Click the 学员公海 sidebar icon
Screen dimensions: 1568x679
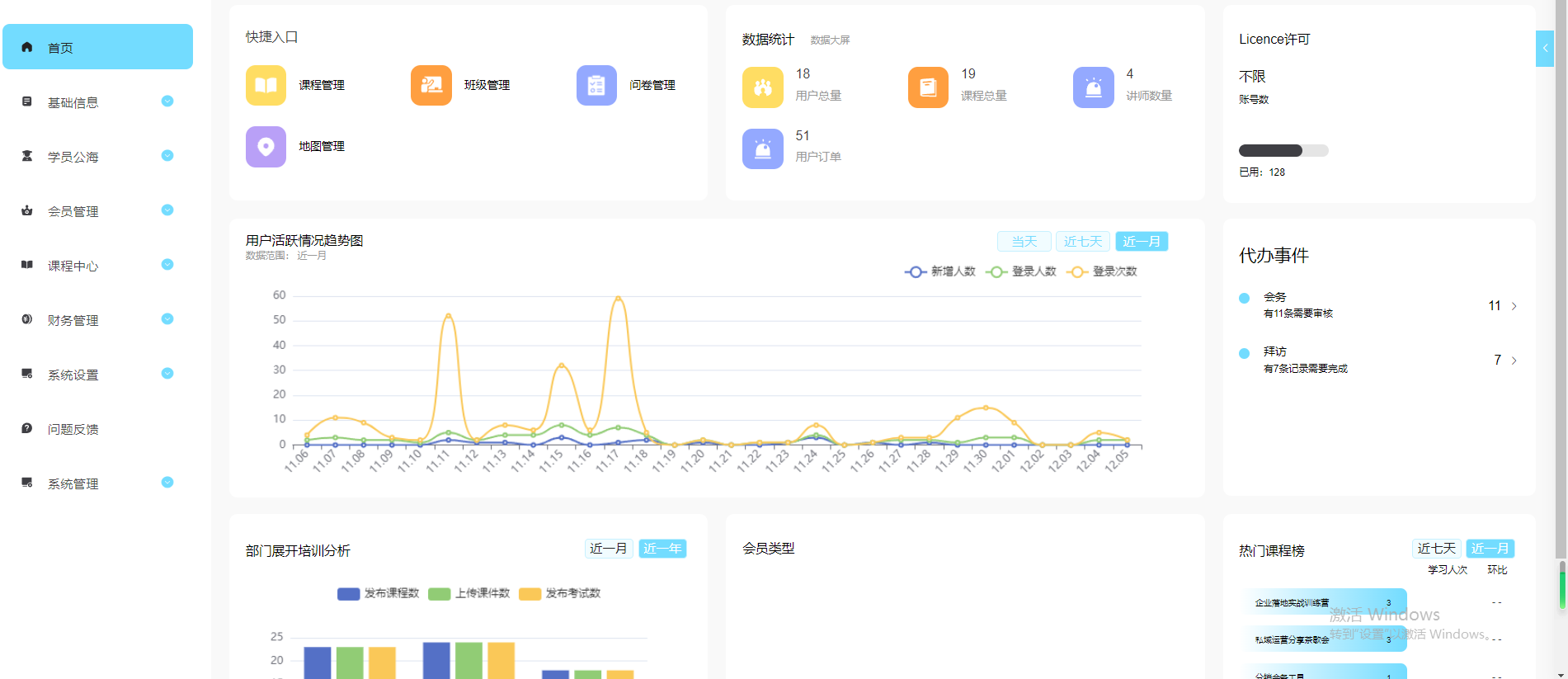(x=27, y=156)
